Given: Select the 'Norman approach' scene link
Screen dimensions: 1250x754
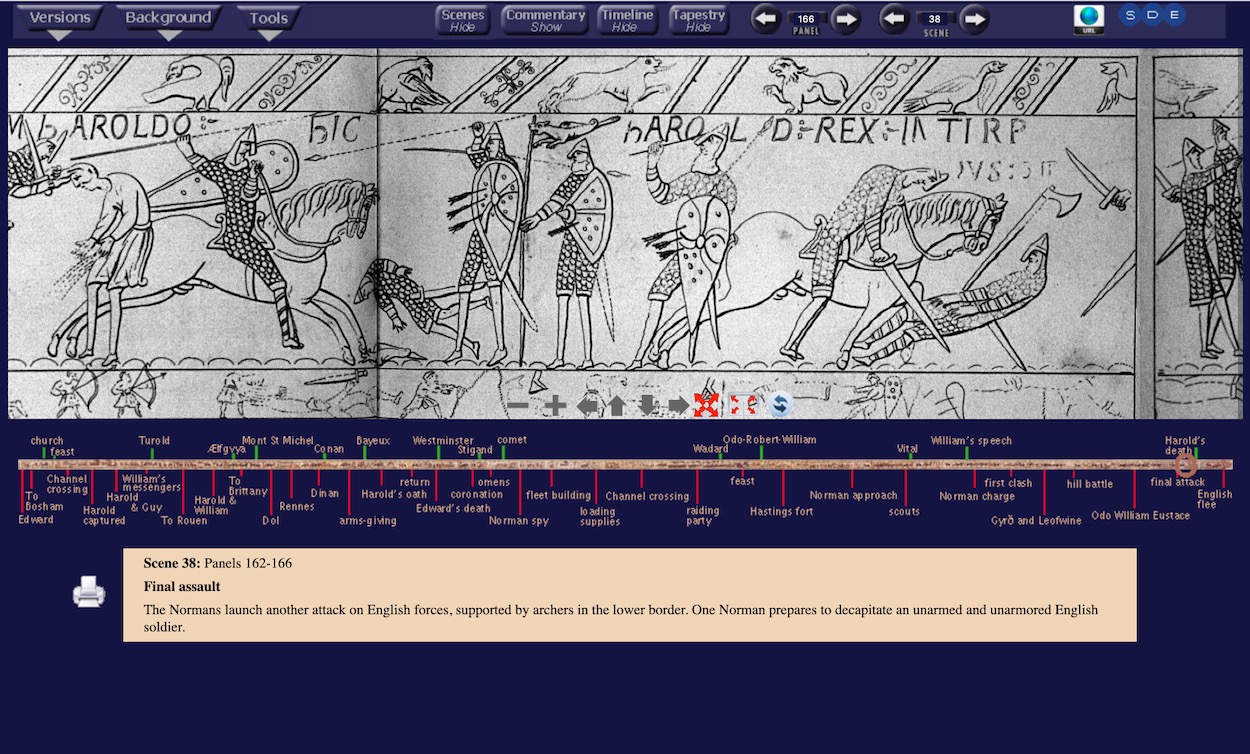Looking at the screenshot, I should click(854, 496).
